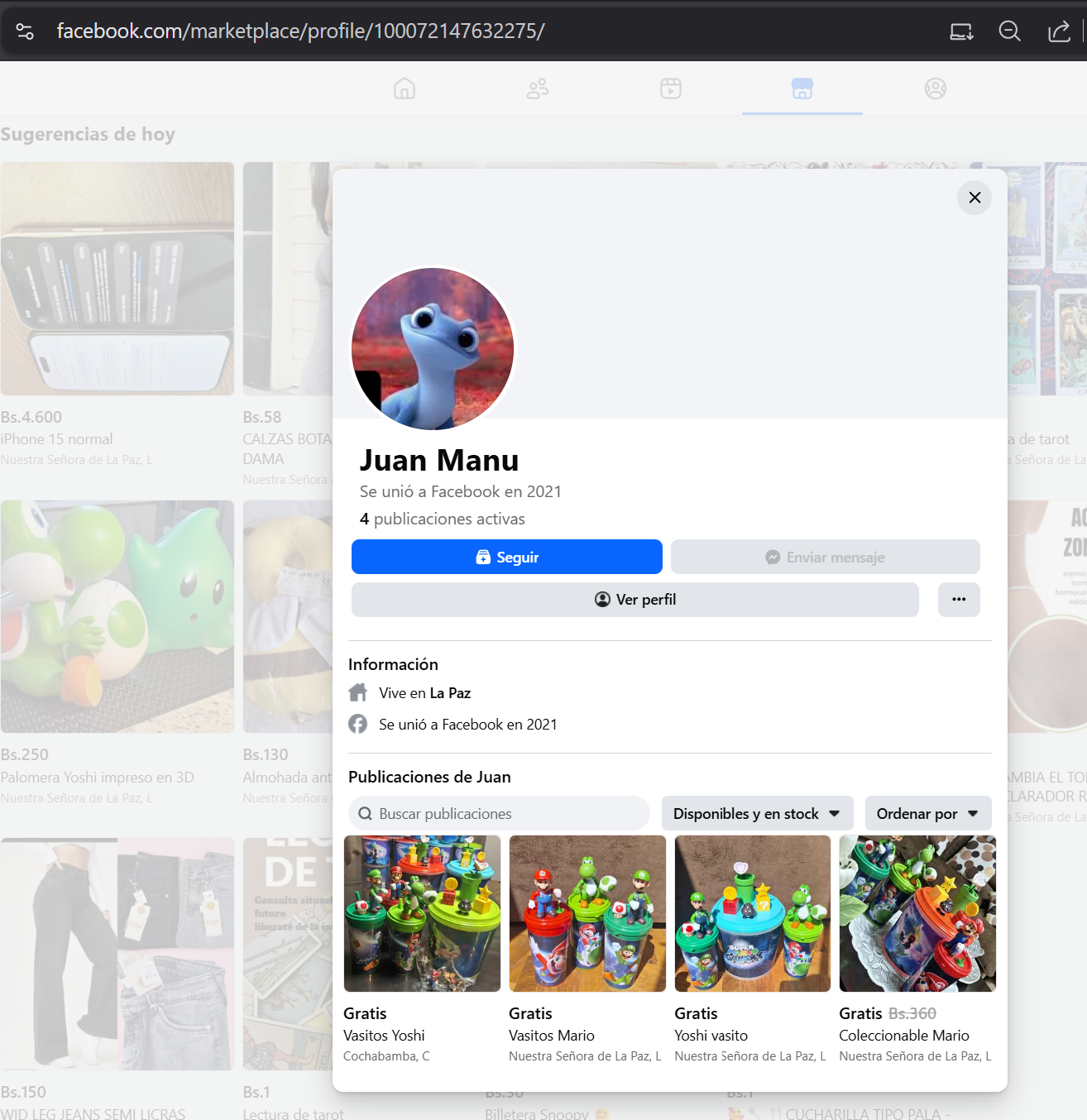The height and width of the screenshot is (1120, 1087).
Task: Open the Vasitos Yoshi listing thumbnail
Action: coord(422,913)
